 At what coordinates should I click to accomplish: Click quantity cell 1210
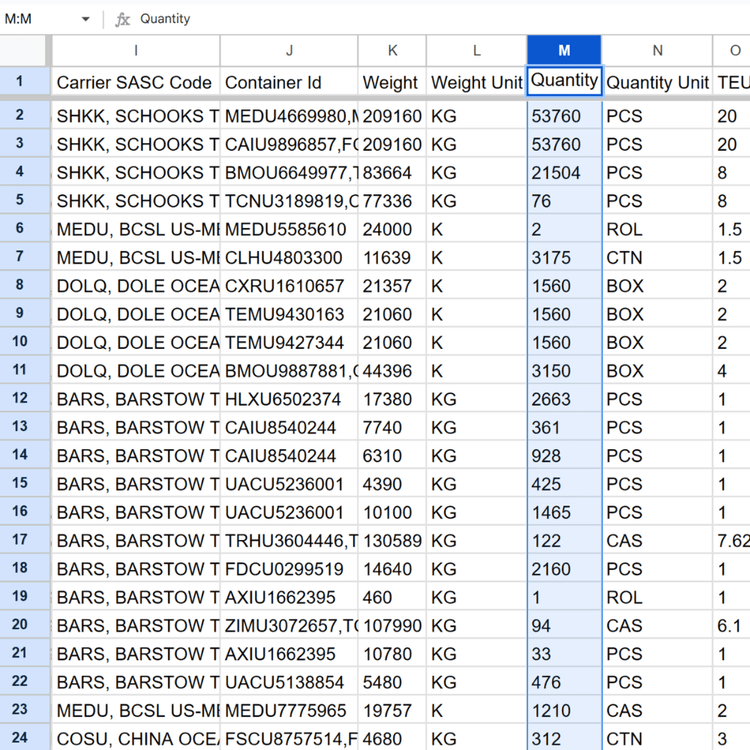click(x=564, y=709)
